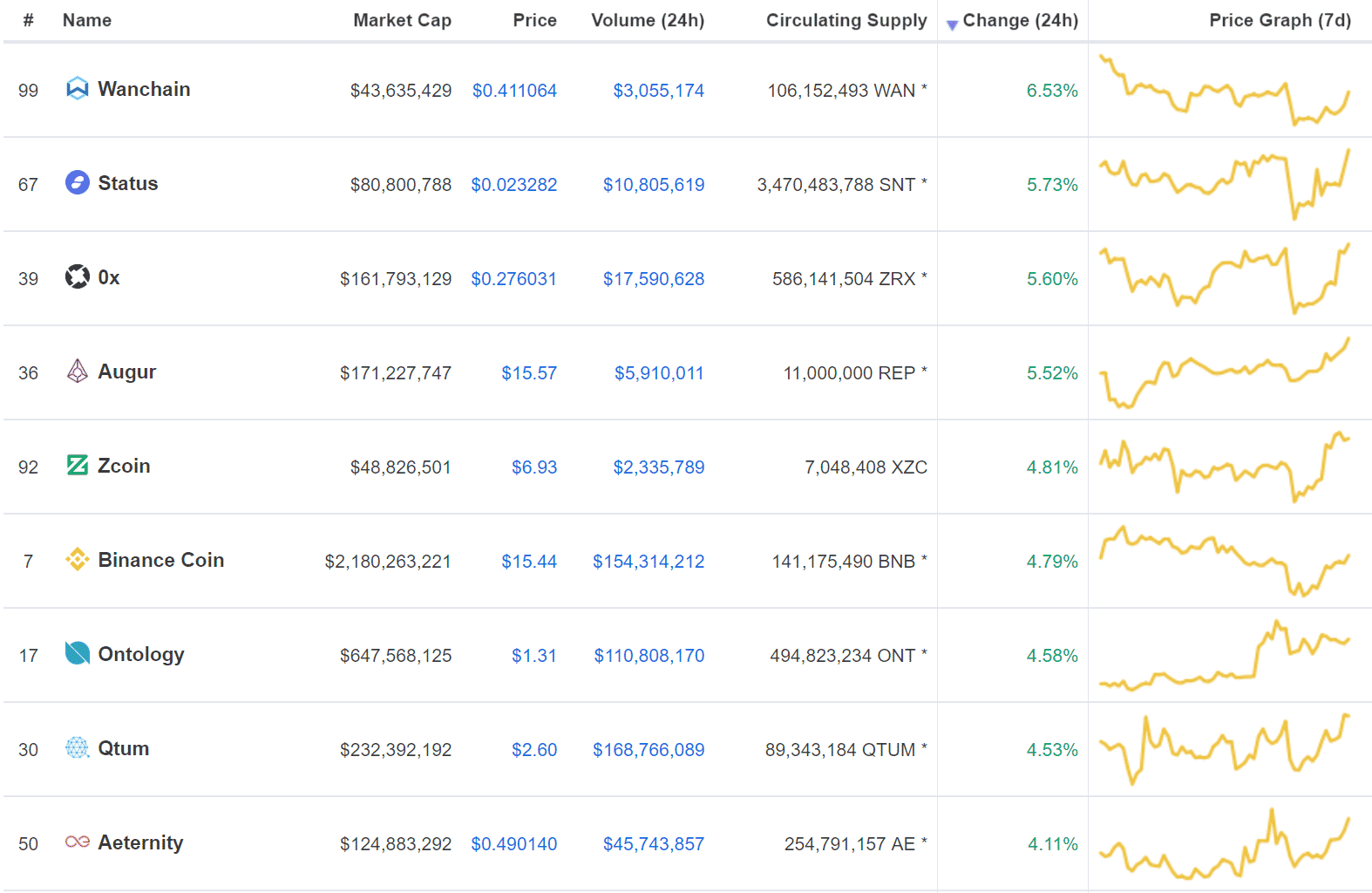1372x893 pixels.
Task: Click the Price Graph (7d) header
Action: [1280, 20]
